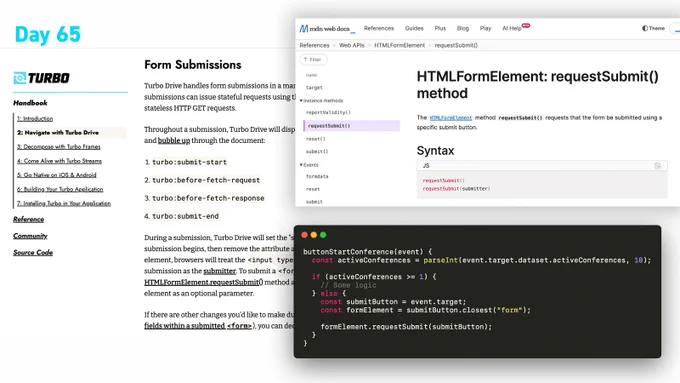680x383 pixels.
Task: Open Turbo Handbook section
Action: coord(30,103)
